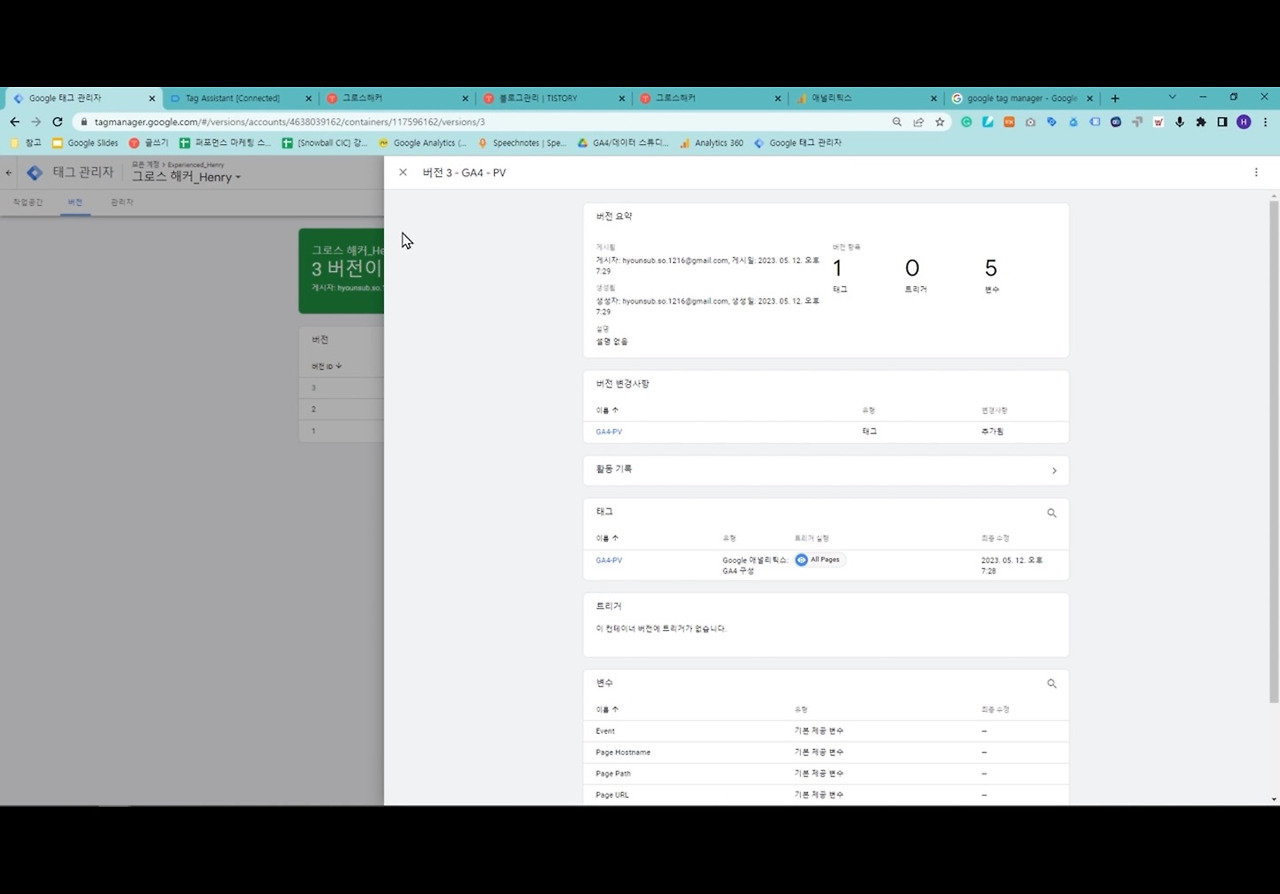Go back with the Tag Manager arrow
Image resolution: width=1280 pixels, height=894 pixels.
tap(9, 173)
